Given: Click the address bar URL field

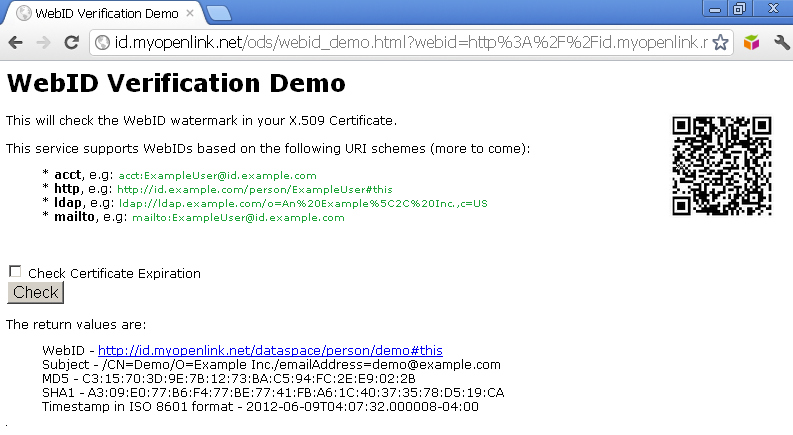Looking at the screenshot, I should [400, 43].
